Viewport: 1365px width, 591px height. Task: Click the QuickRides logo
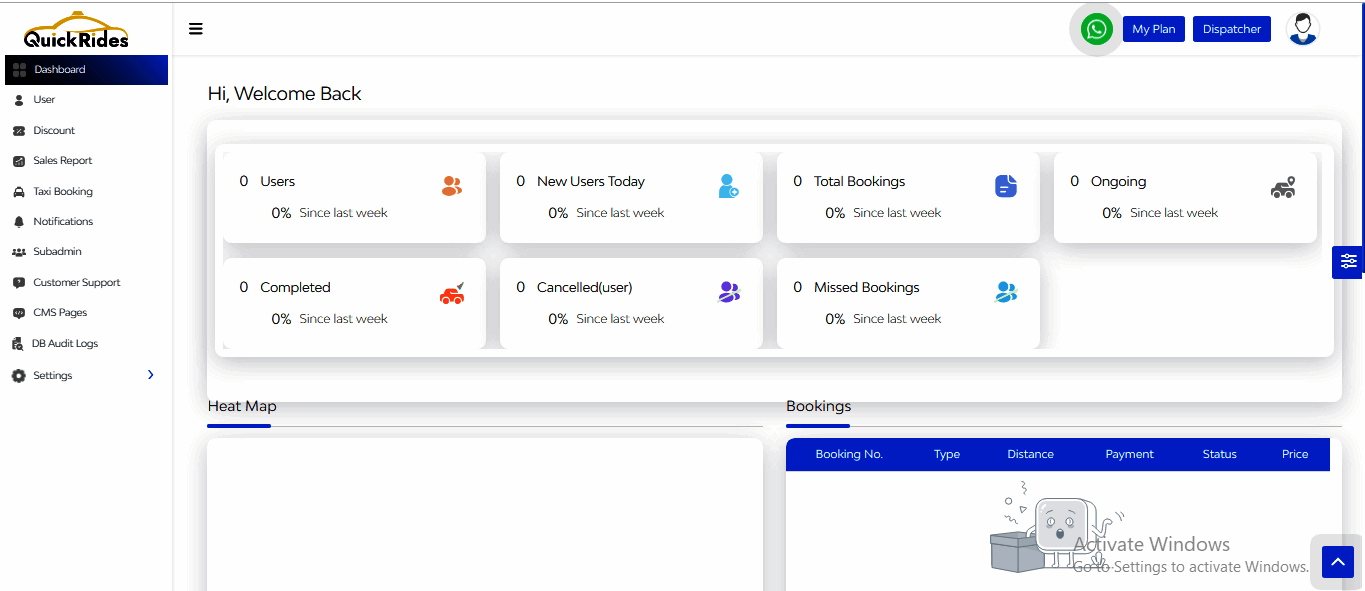tap(76, 30)
